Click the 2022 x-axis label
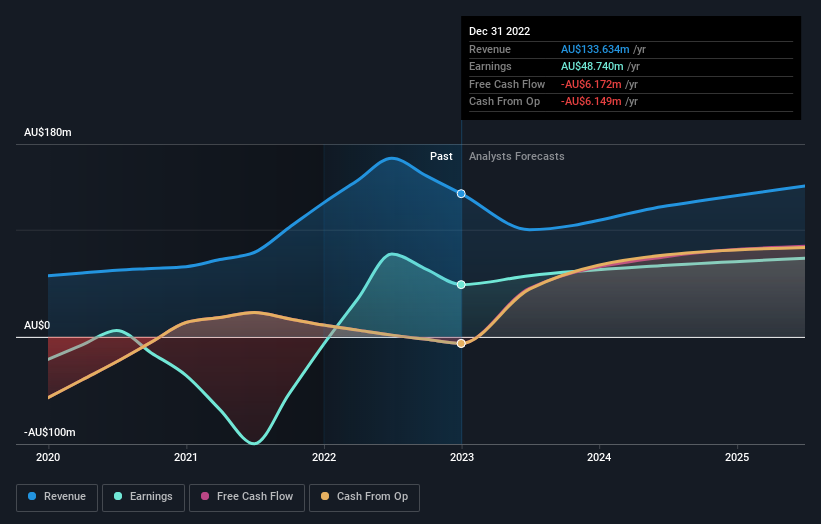 [x=324, y=457]
